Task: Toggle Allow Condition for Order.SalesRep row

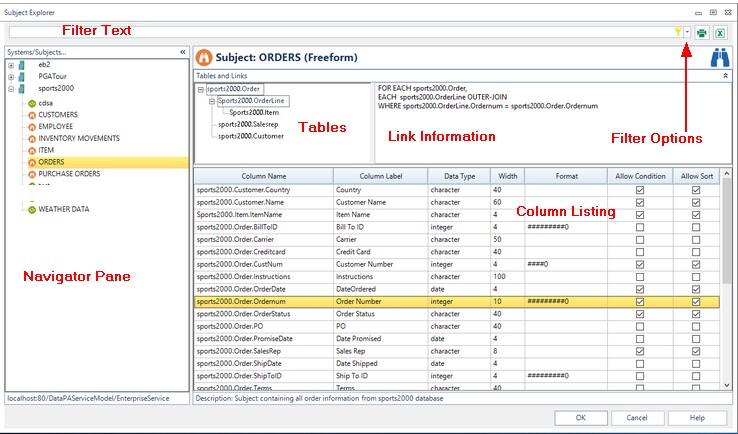Action: point(639,352)
